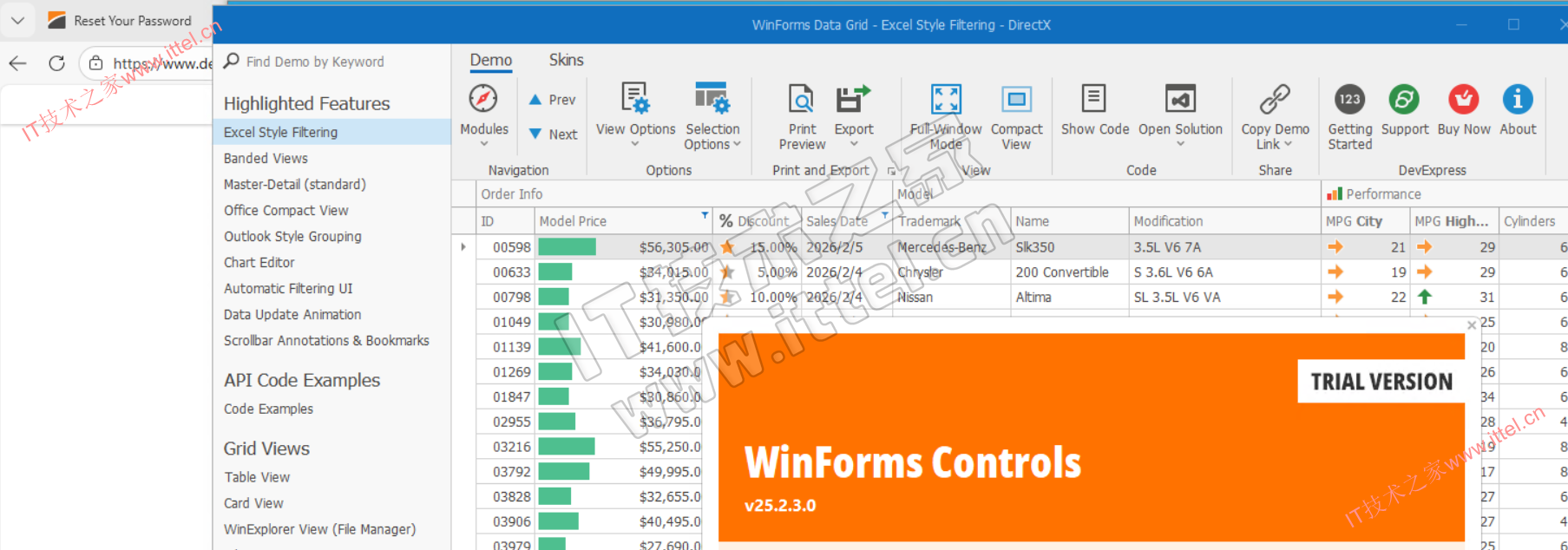
Task: Open the Banded Views demo
Action: 266,158
